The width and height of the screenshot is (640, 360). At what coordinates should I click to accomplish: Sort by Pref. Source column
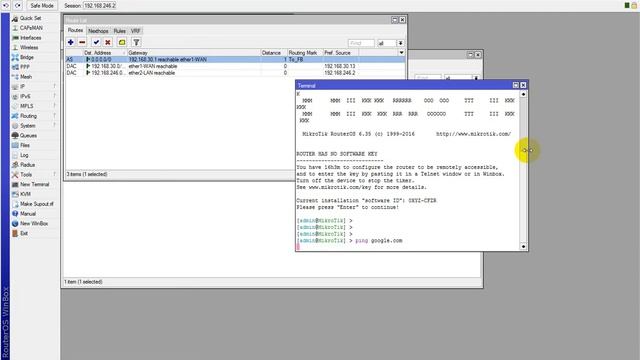pyautogui.click(x=341, y=53)
